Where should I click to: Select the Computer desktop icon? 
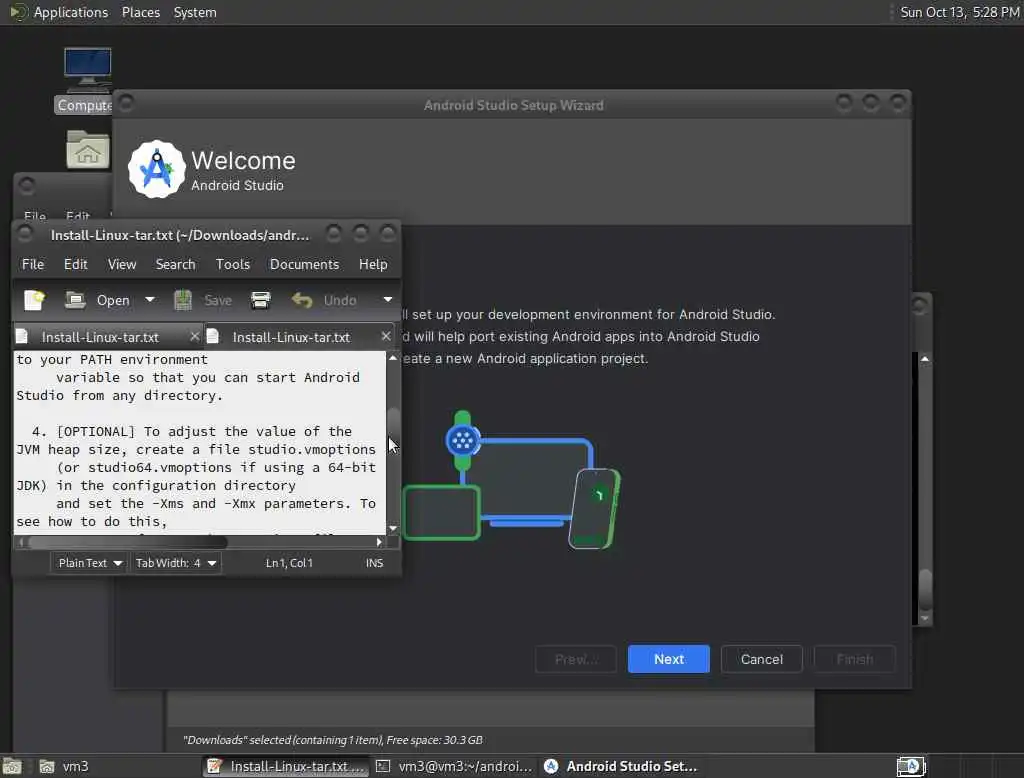(x=88, y=80)
